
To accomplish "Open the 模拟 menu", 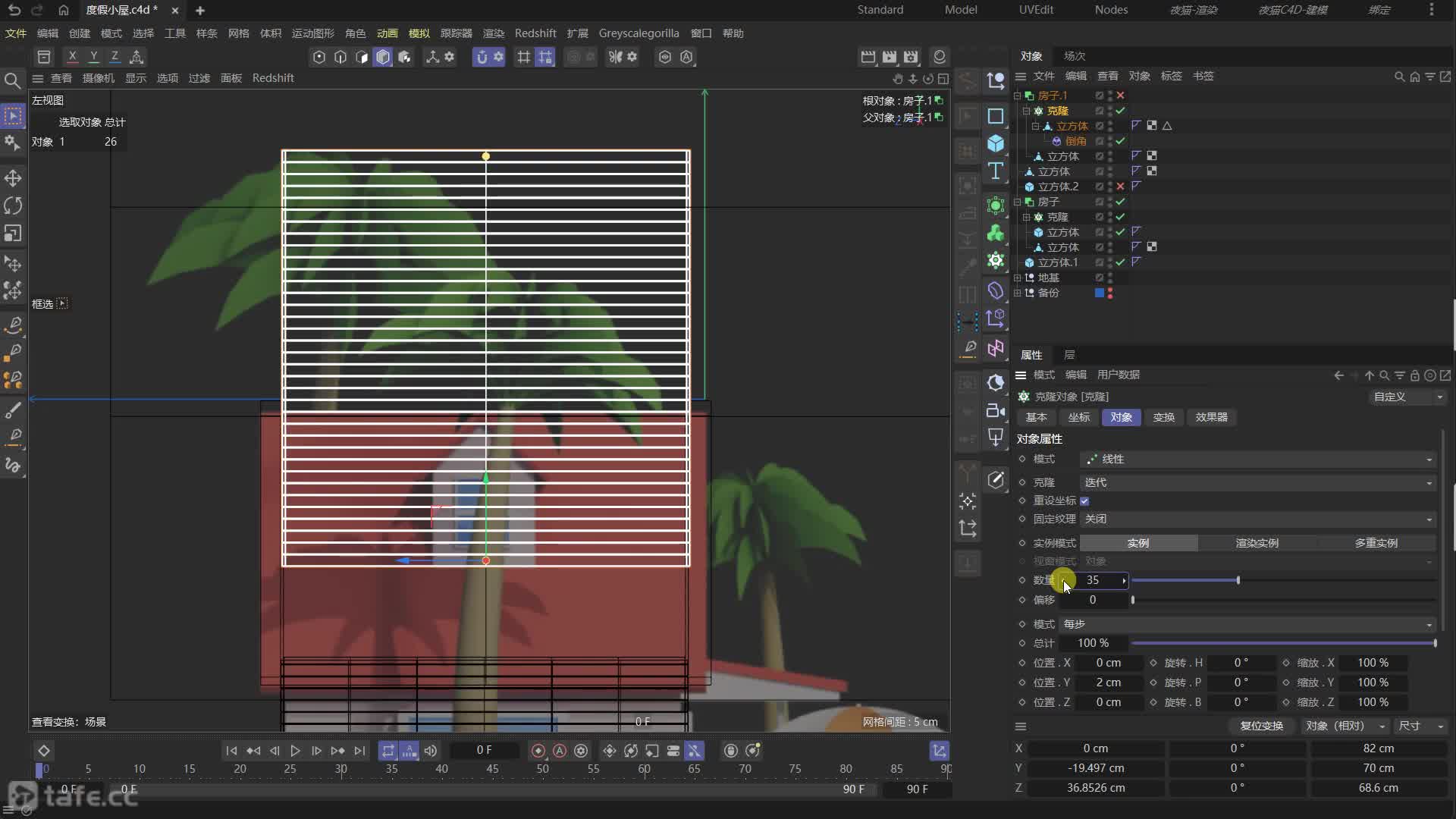I will [419, 33].
